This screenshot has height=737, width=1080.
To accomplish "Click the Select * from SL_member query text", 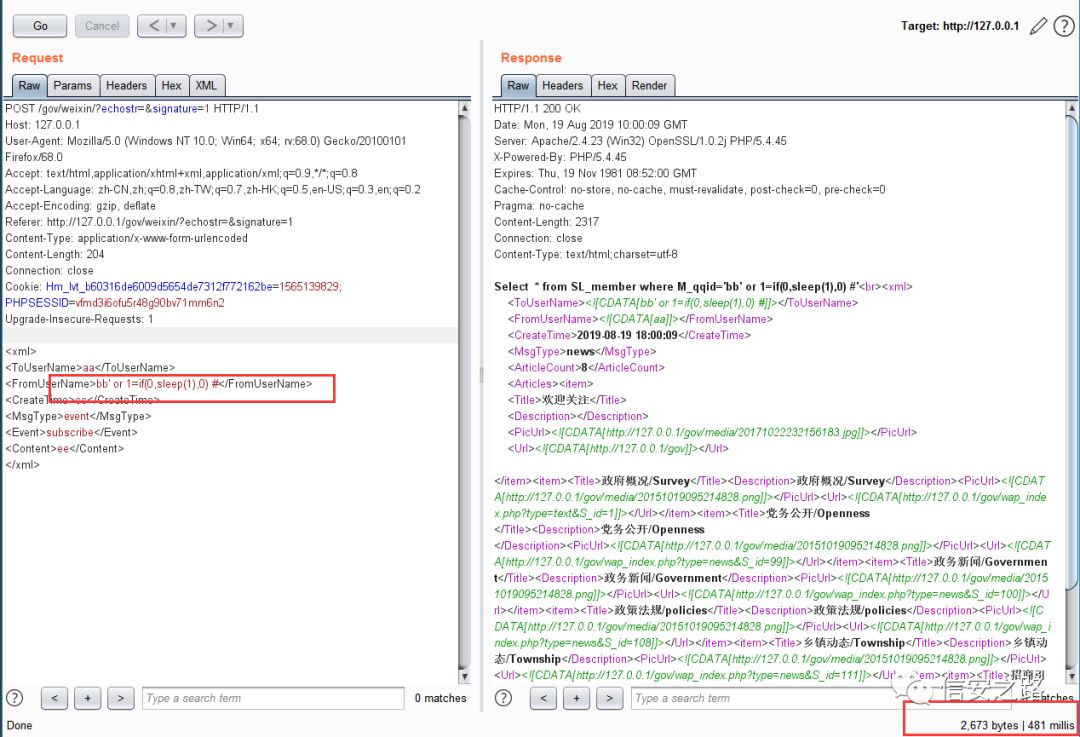I will point(676,287).
